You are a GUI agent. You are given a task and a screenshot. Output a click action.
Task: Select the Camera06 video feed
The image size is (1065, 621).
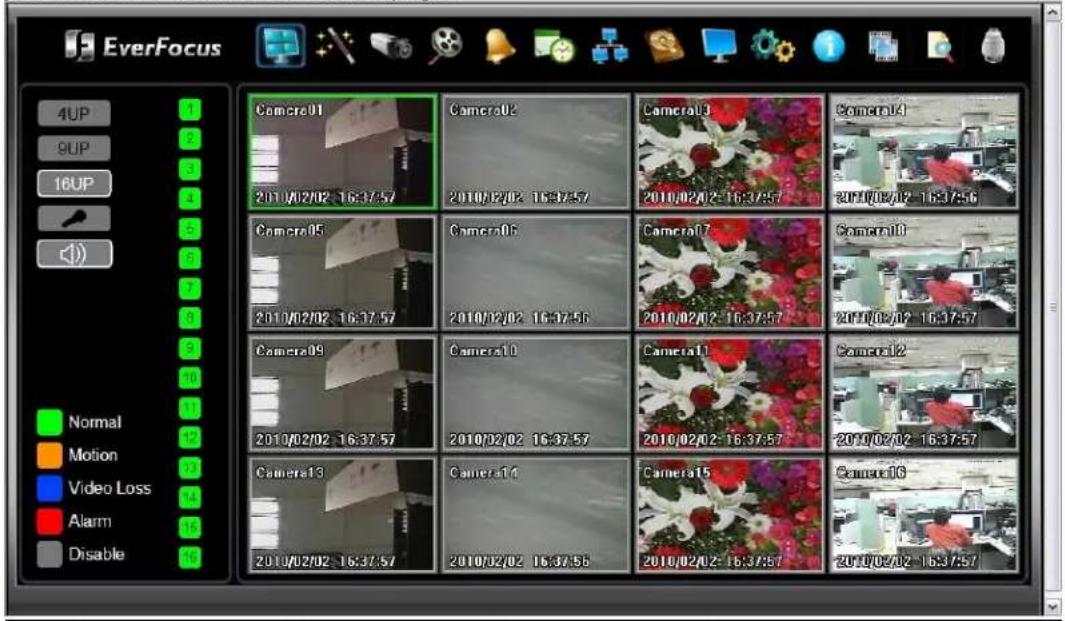[536, 272]
